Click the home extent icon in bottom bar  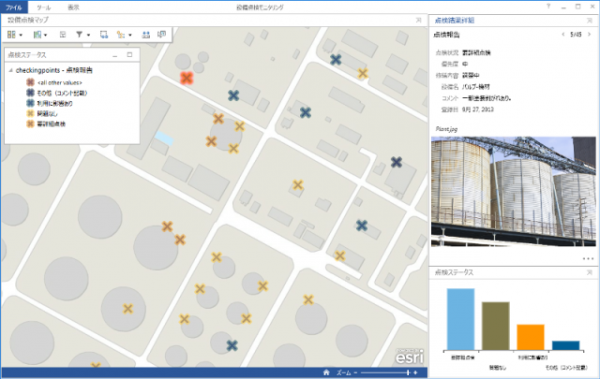coord(326,372)
